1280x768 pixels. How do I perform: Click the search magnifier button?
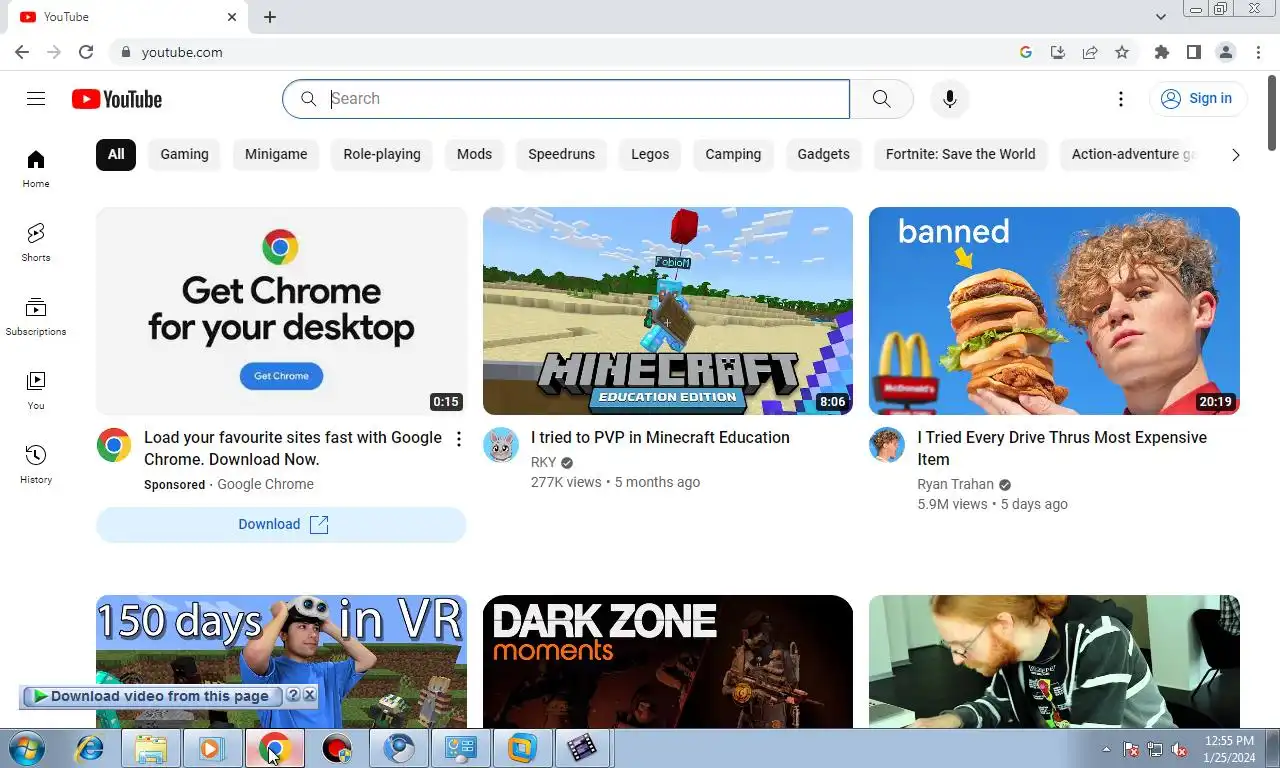click(881, 99)
